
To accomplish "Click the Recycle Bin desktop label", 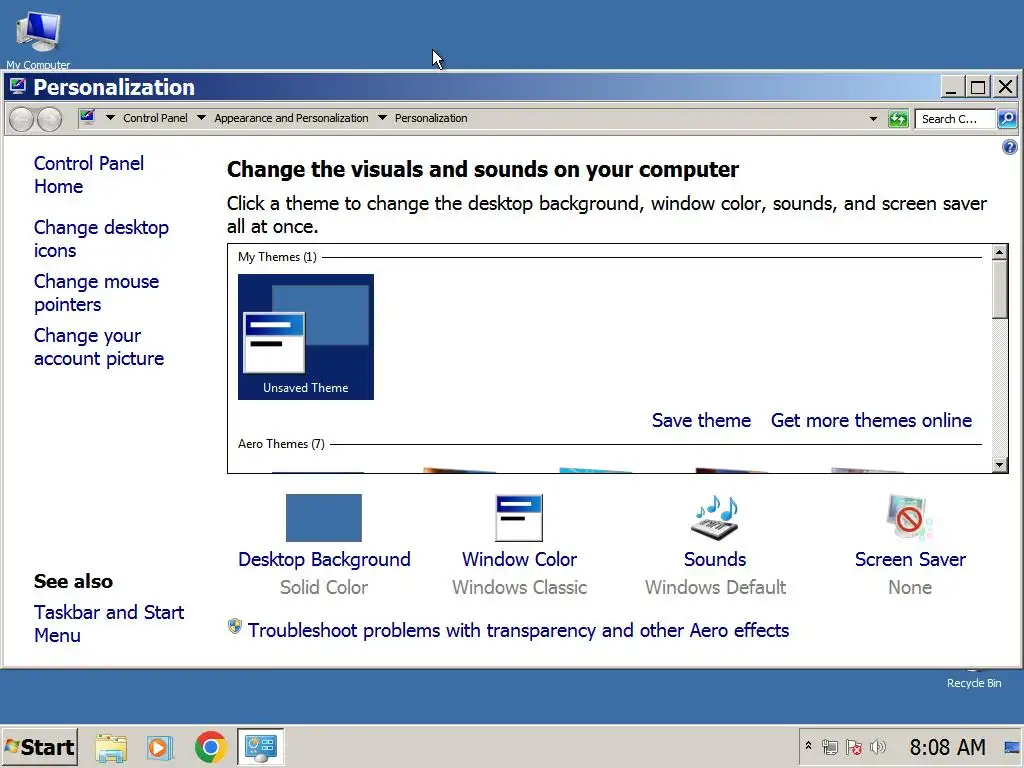I will (974, 682).
